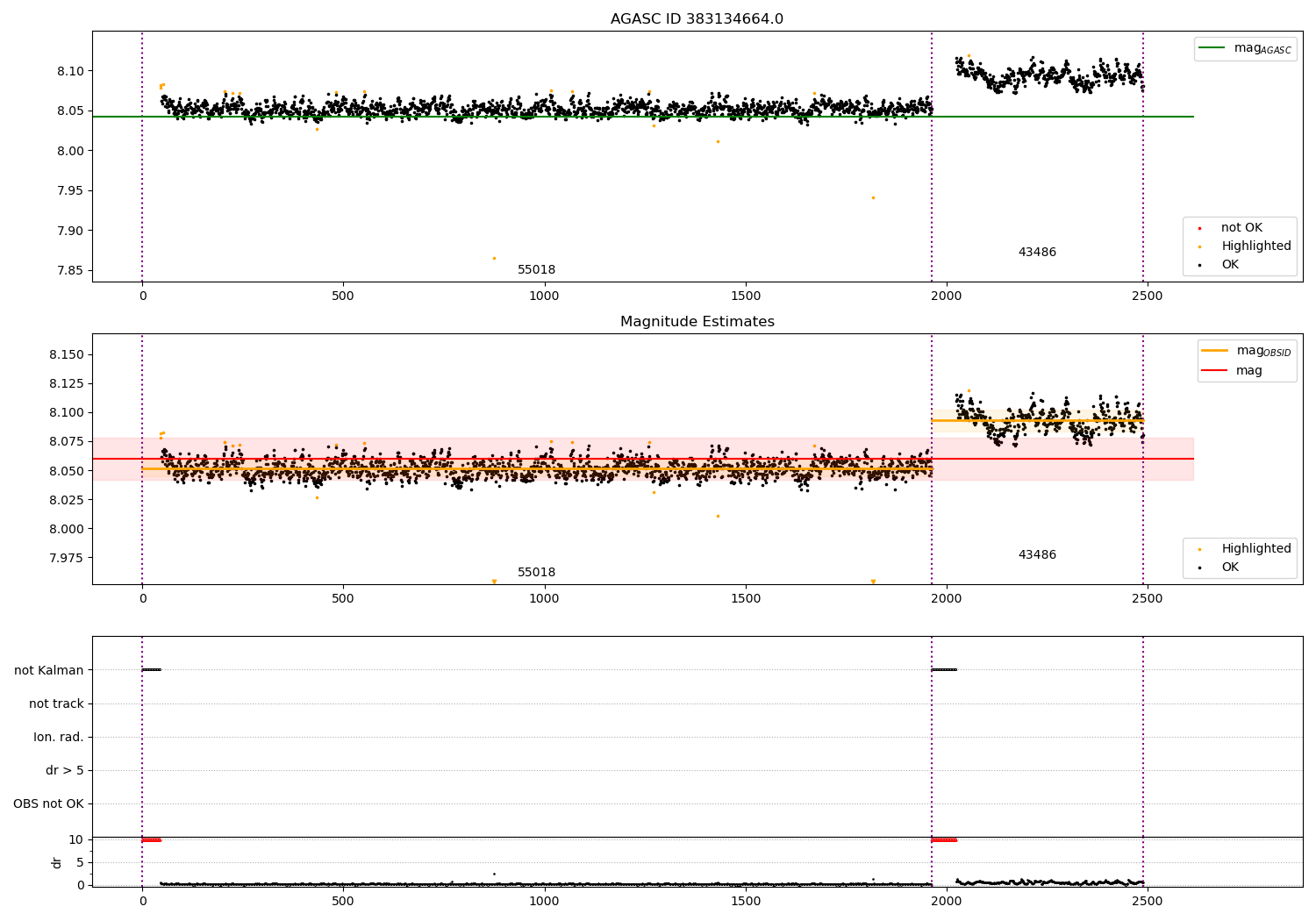Click the 7.95 y-tick label in top plot

point(70,191)
